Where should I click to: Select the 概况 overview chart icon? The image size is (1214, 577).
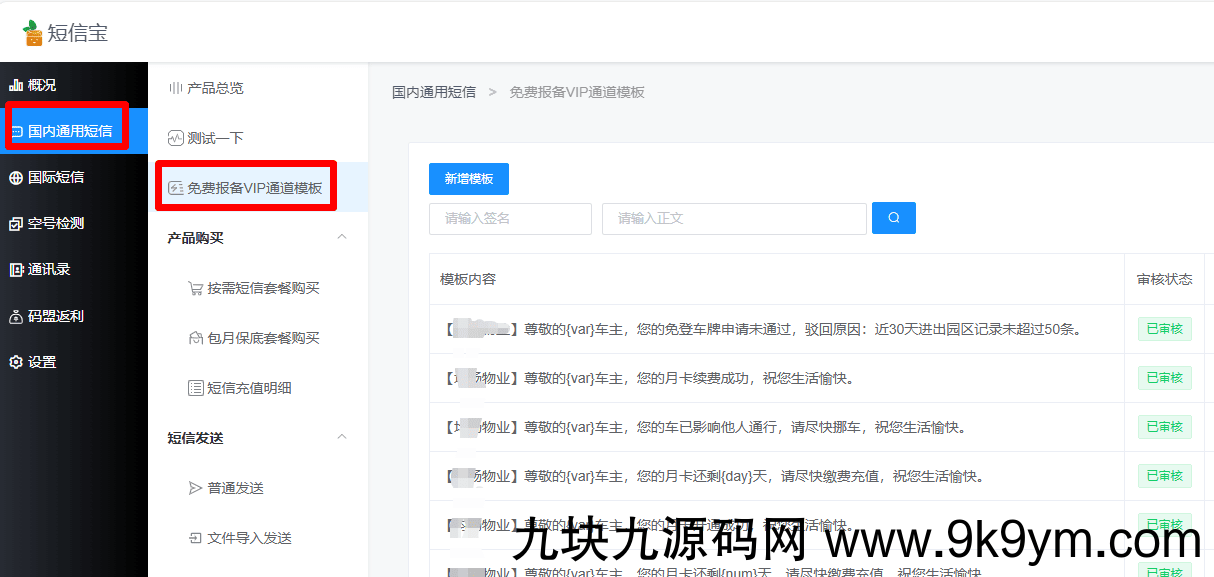16,84
